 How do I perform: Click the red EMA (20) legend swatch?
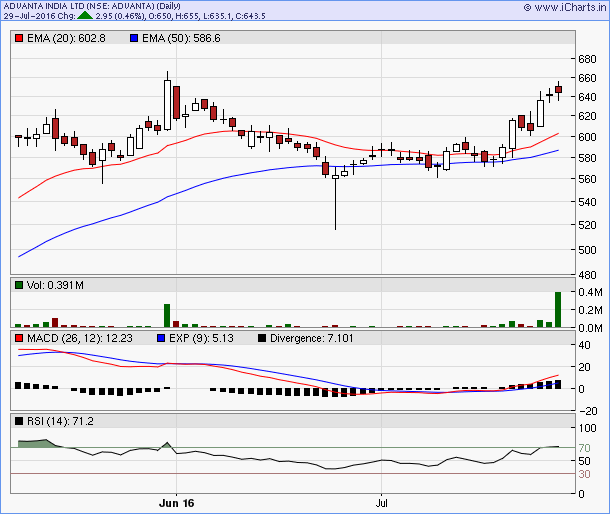(19, 38)
